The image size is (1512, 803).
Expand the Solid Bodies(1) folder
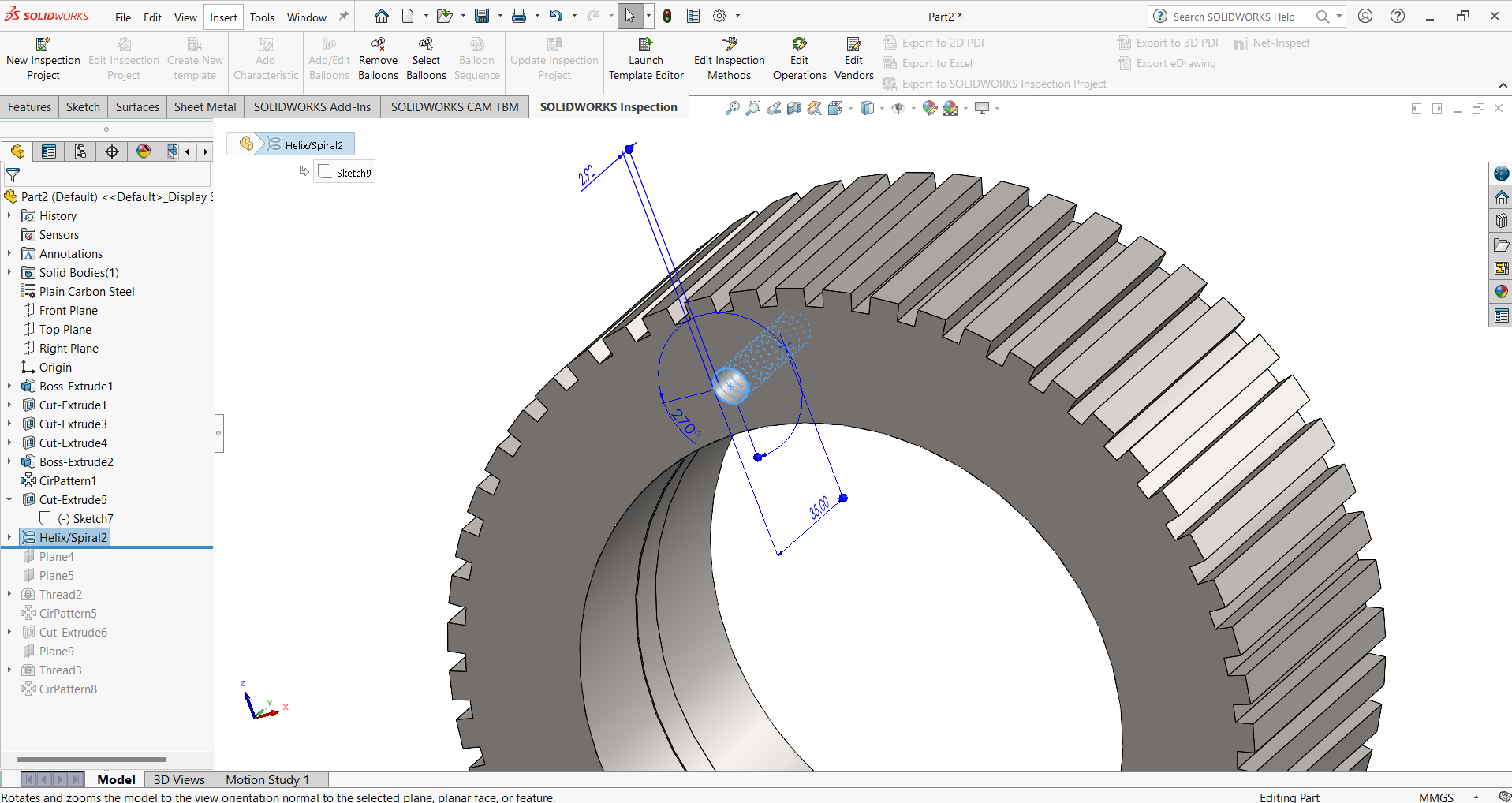click(x=9, y=272)
